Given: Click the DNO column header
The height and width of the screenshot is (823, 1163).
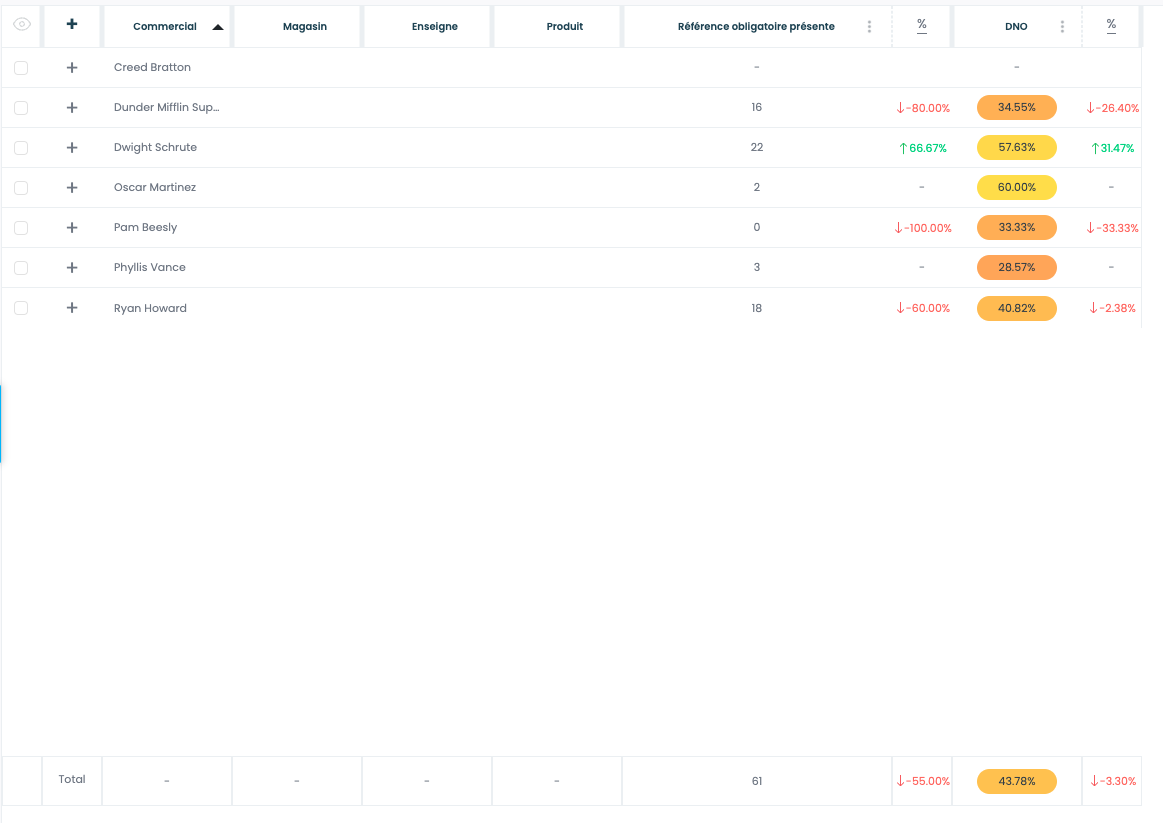Looking at the screenshot, I should [x=1016, y=27].
